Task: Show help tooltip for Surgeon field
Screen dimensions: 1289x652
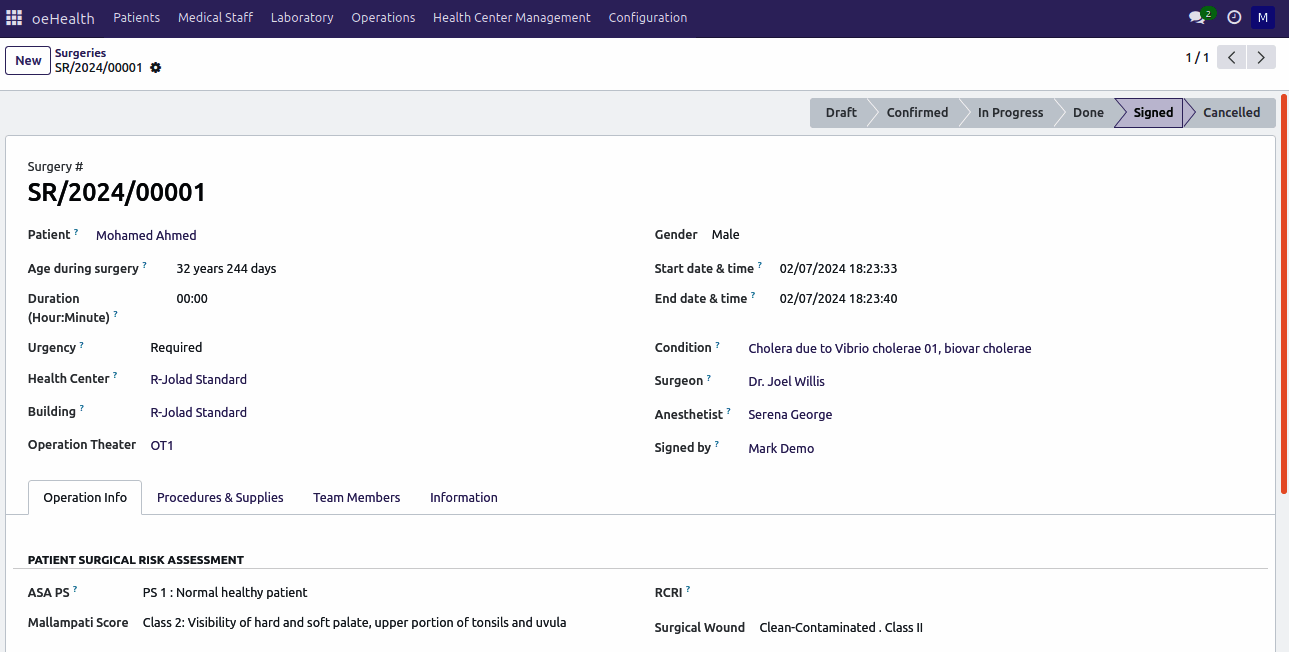Action: [x=709, y=378]
